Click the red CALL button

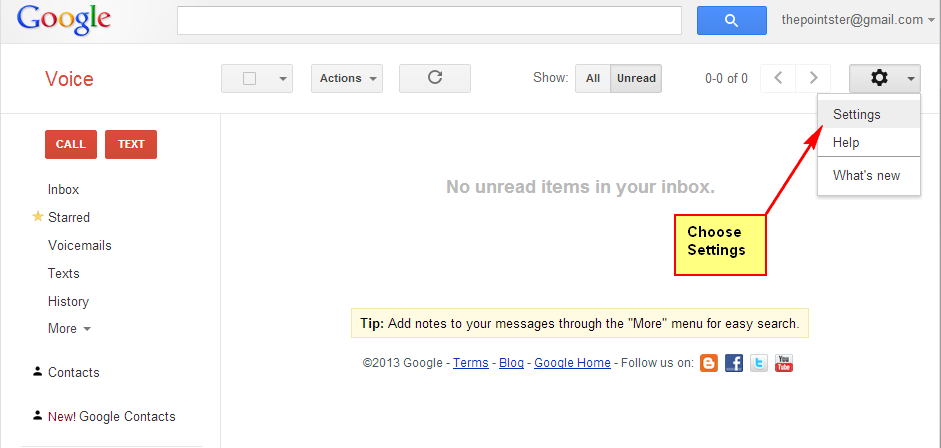click(71, 145)
